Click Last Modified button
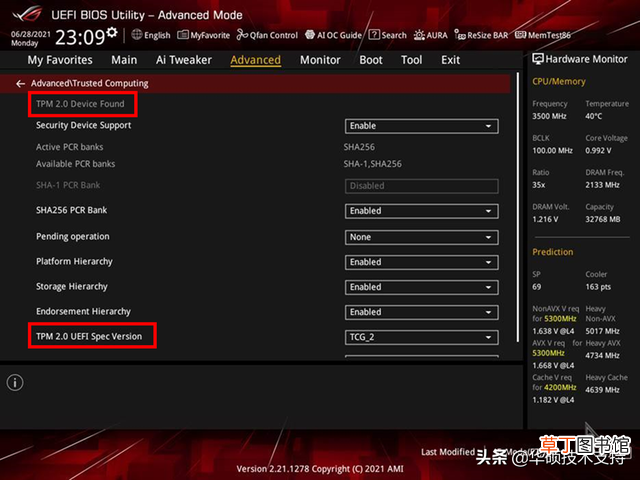The width and height of the screenshot is (640, 480). pos(448,452)
